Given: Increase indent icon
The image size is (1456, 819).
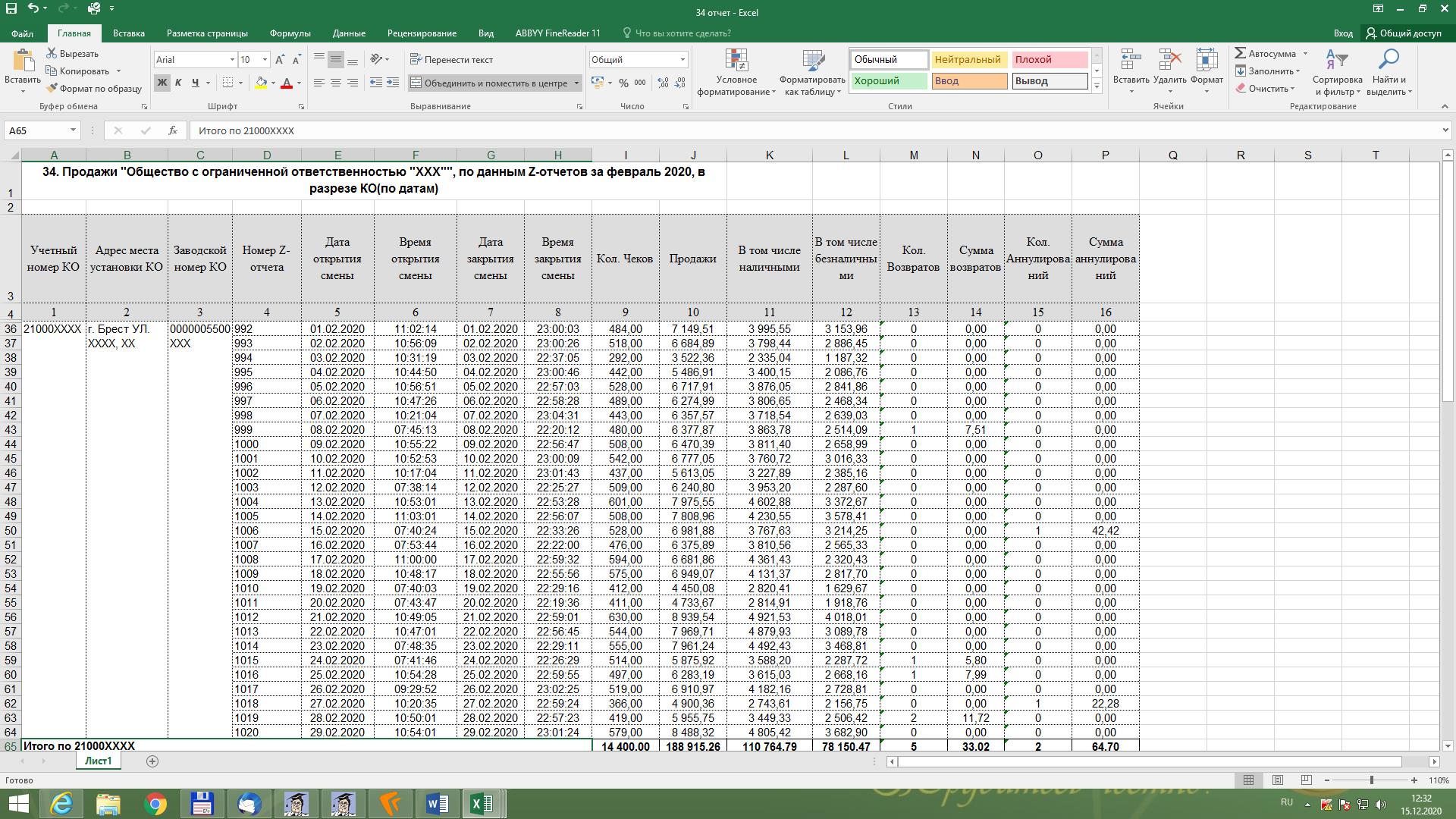Looking at the screenshot, I should tap(392, 83).
